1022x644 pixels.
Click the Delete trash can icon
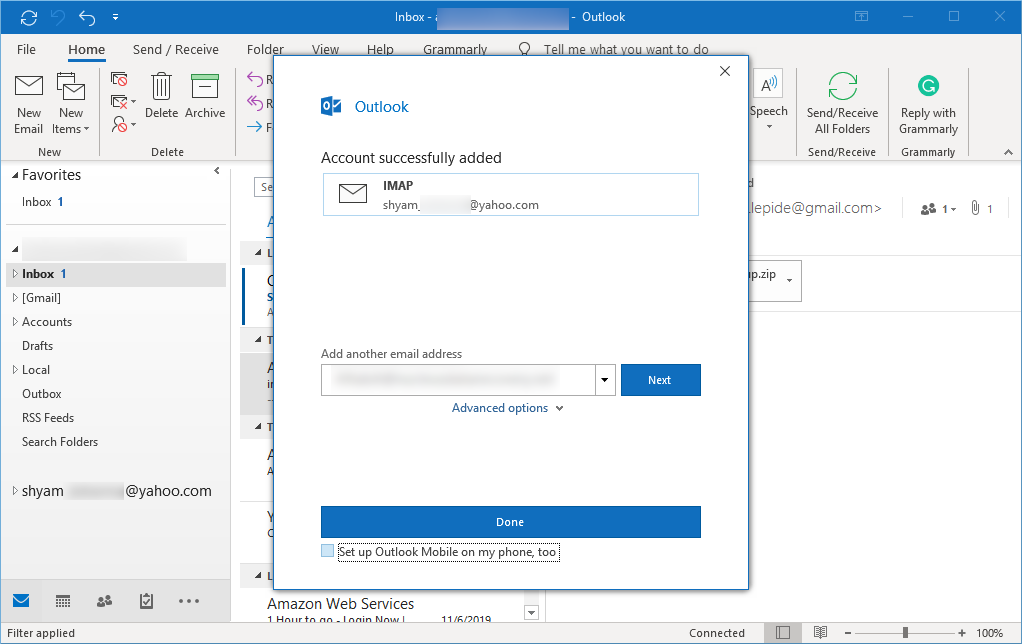(161, 86)
